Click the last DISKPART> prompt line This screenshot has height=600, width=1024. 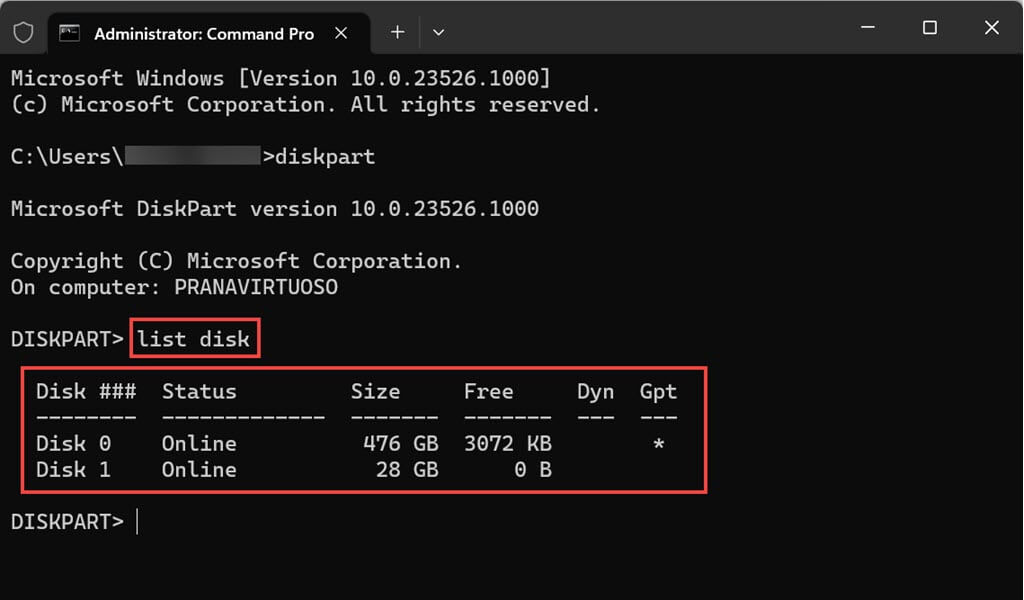tap(67, 522)
